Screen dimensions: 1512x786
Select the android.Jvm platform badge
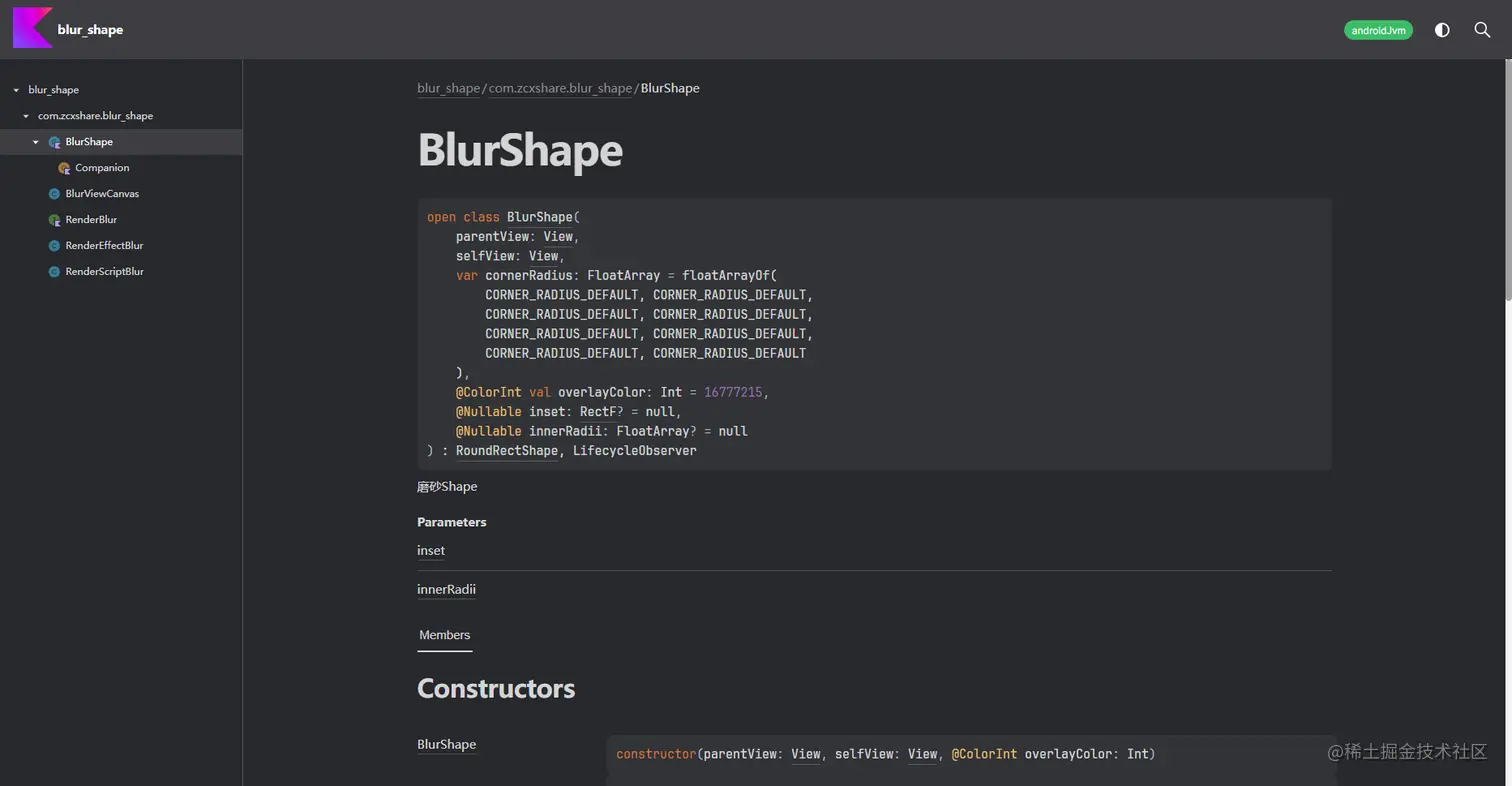point(1378,30)
